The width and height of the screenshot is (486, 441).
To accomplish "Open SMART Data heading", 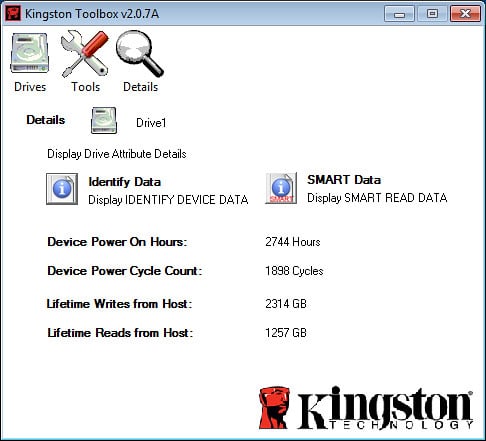I will pos(344,180).
